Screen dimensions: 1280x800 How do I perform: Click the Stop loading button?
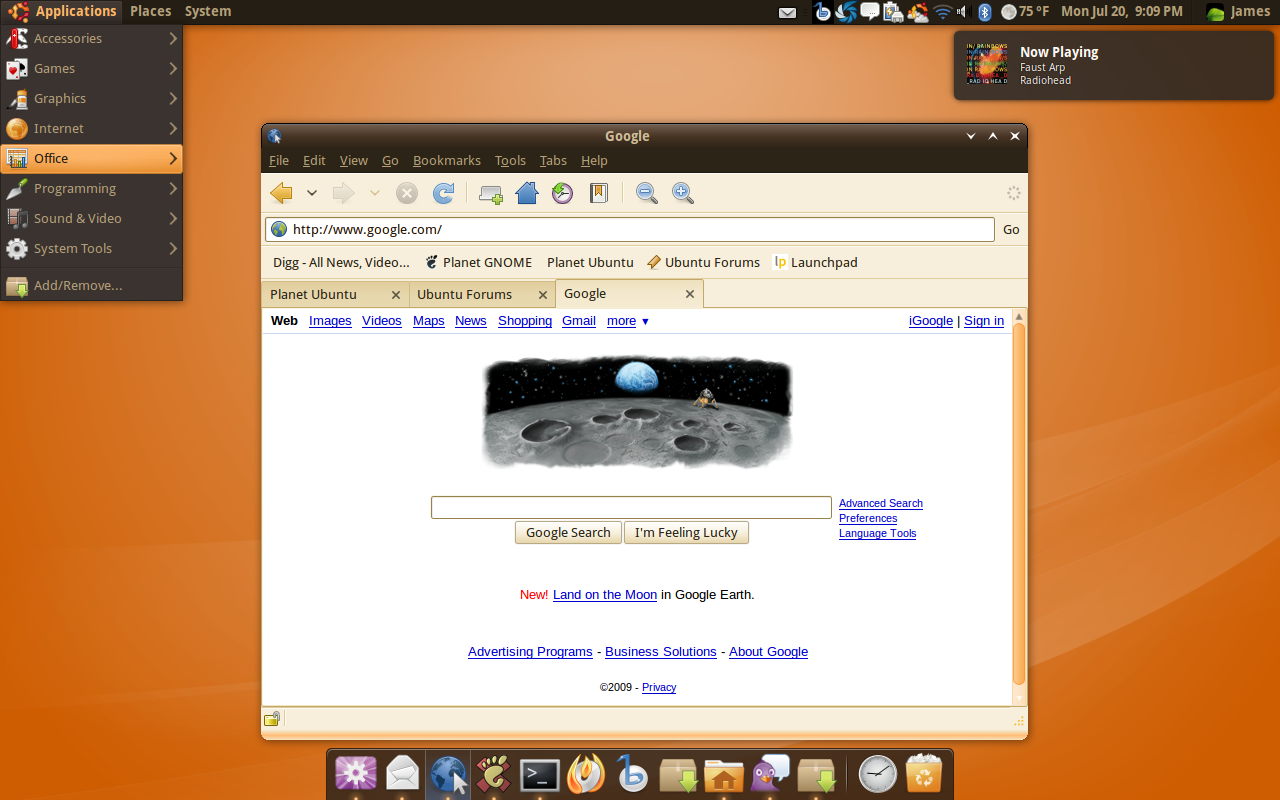click(x=406, y=193)
